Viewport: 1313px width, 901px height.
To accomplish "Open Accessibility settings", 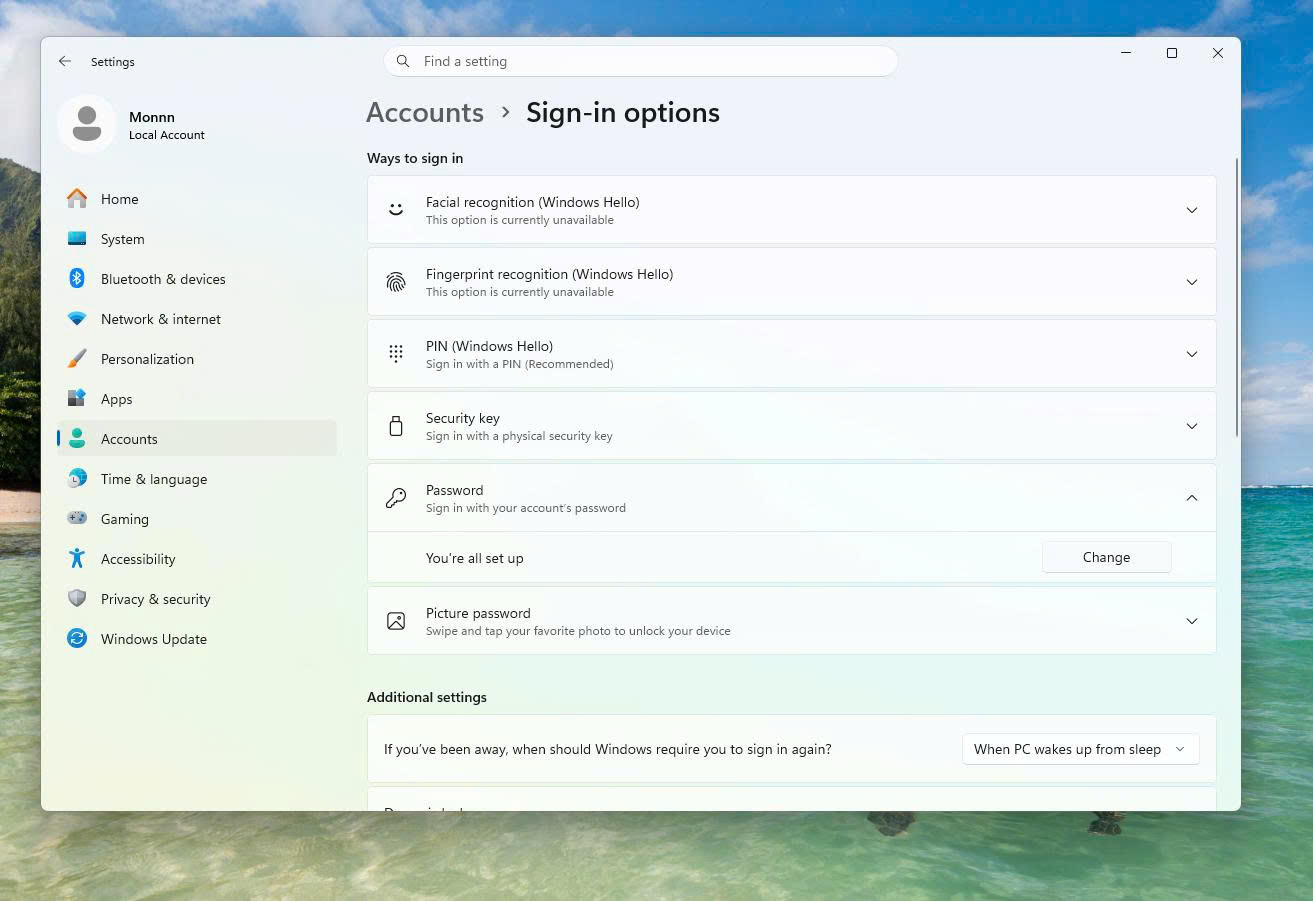I will 197,559.
